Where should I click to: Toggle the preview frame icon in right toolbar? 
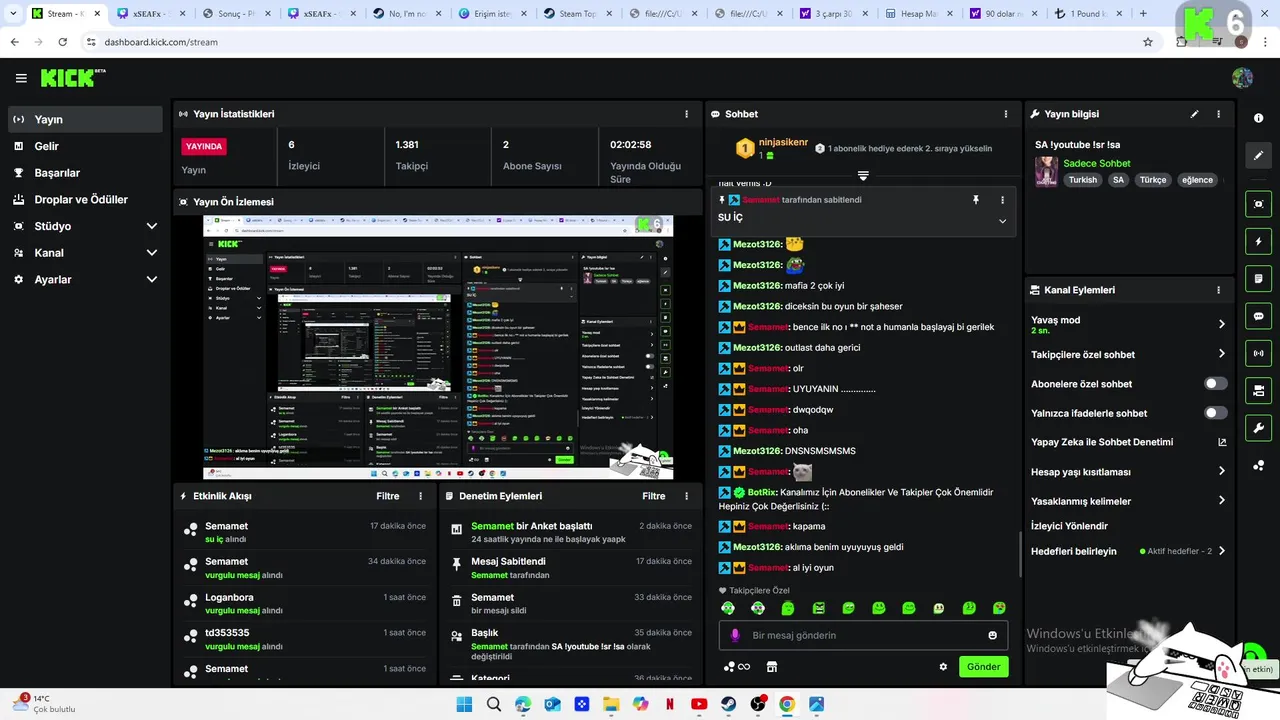(x=1258, y=204)
